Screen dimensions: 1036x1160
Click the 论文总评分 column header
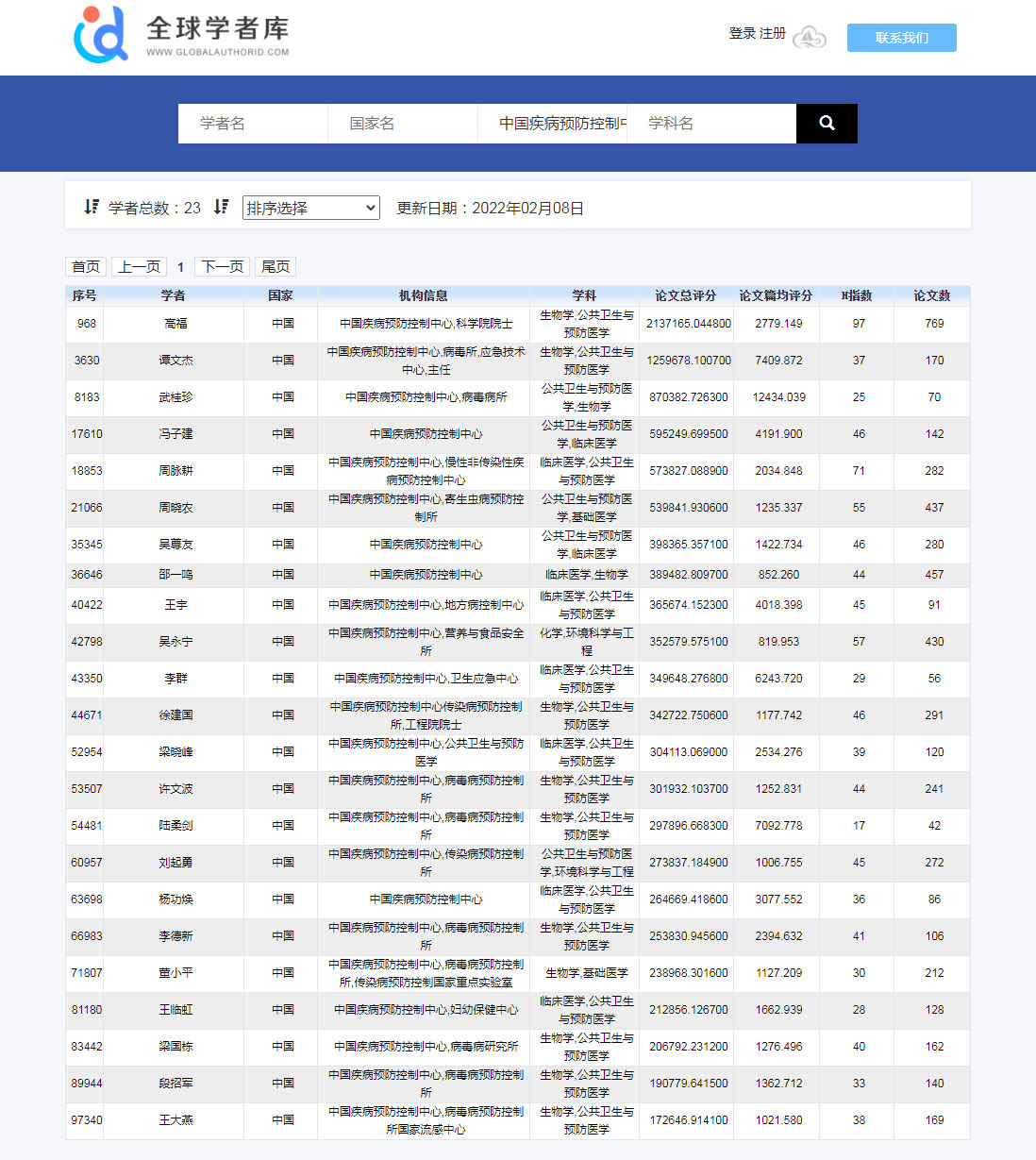point(685,295)
